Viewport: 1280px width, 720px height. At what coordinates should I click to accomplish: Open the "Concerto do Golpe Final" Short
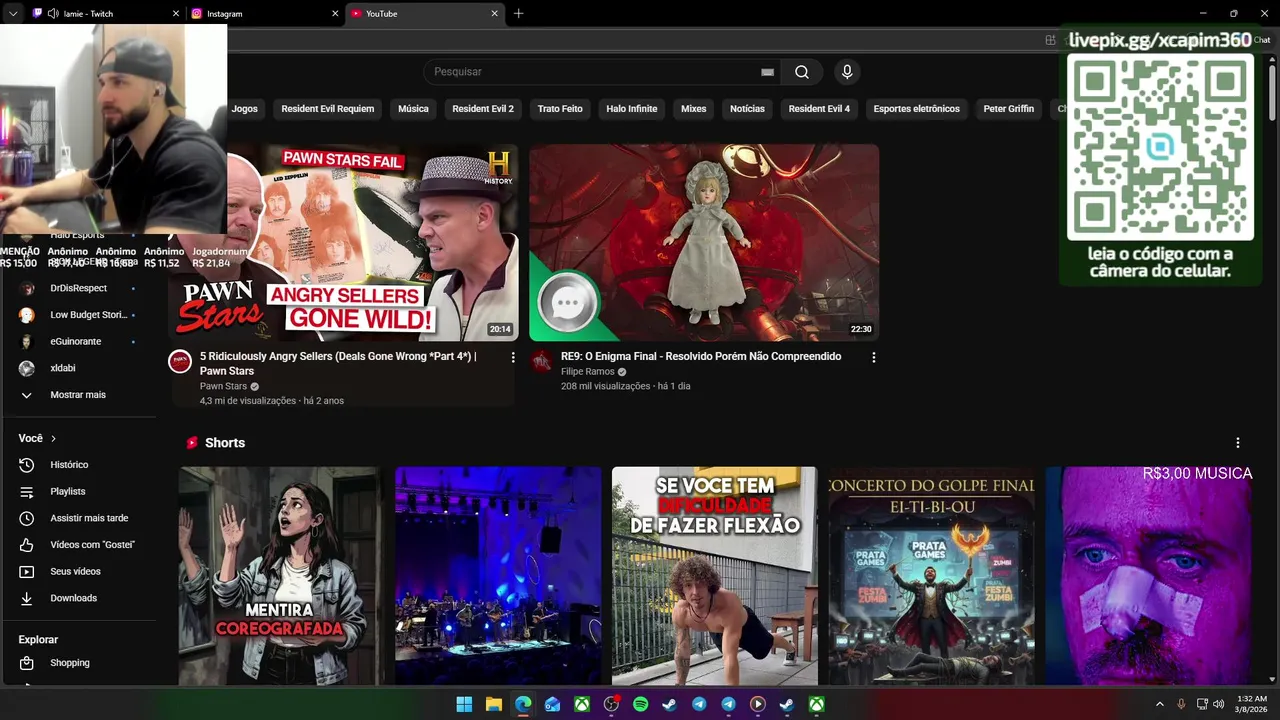tap(931, 576)
